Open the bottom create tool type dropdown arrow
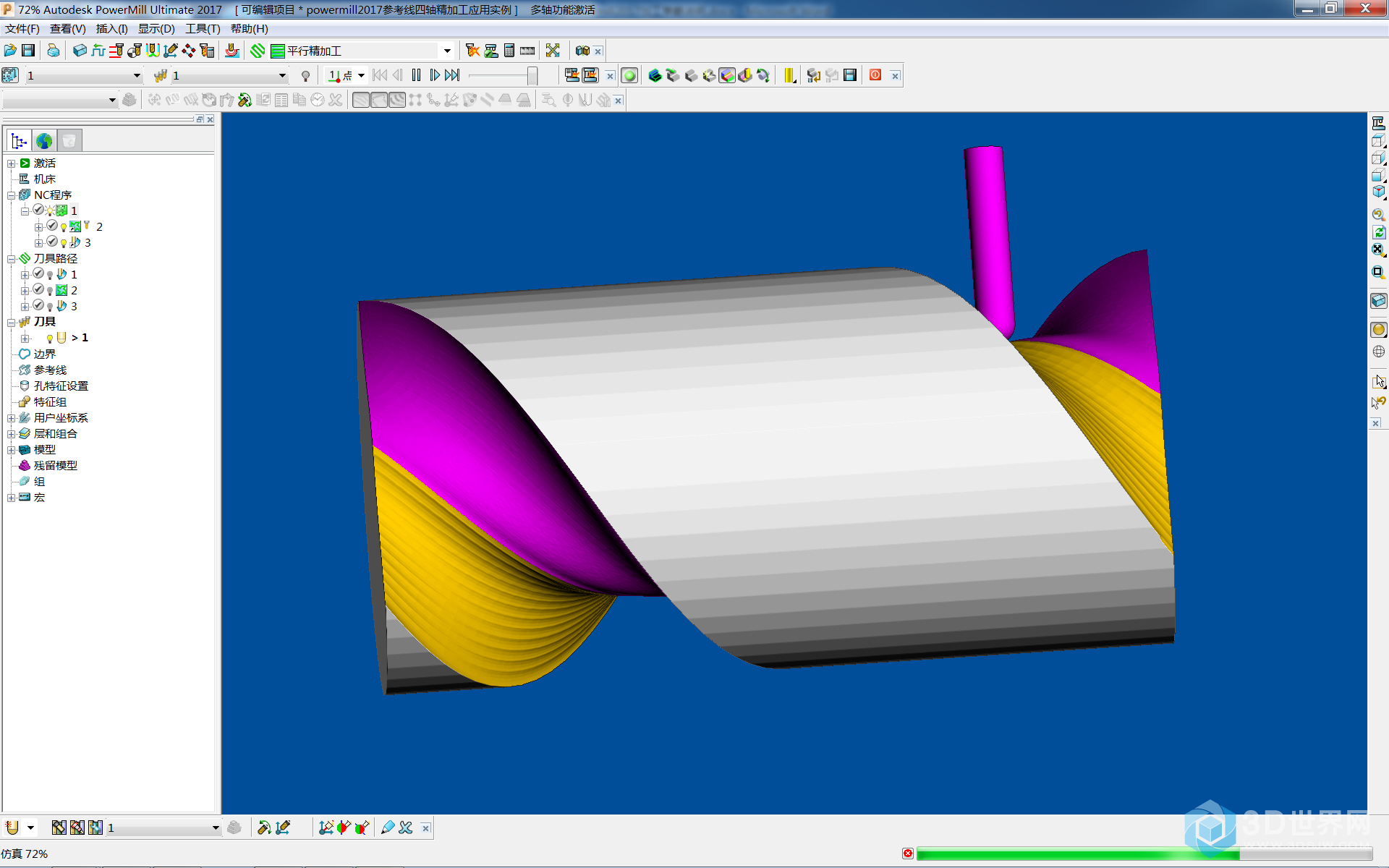Viewport: 1389px width, 868px height. (x=30, y=828)
